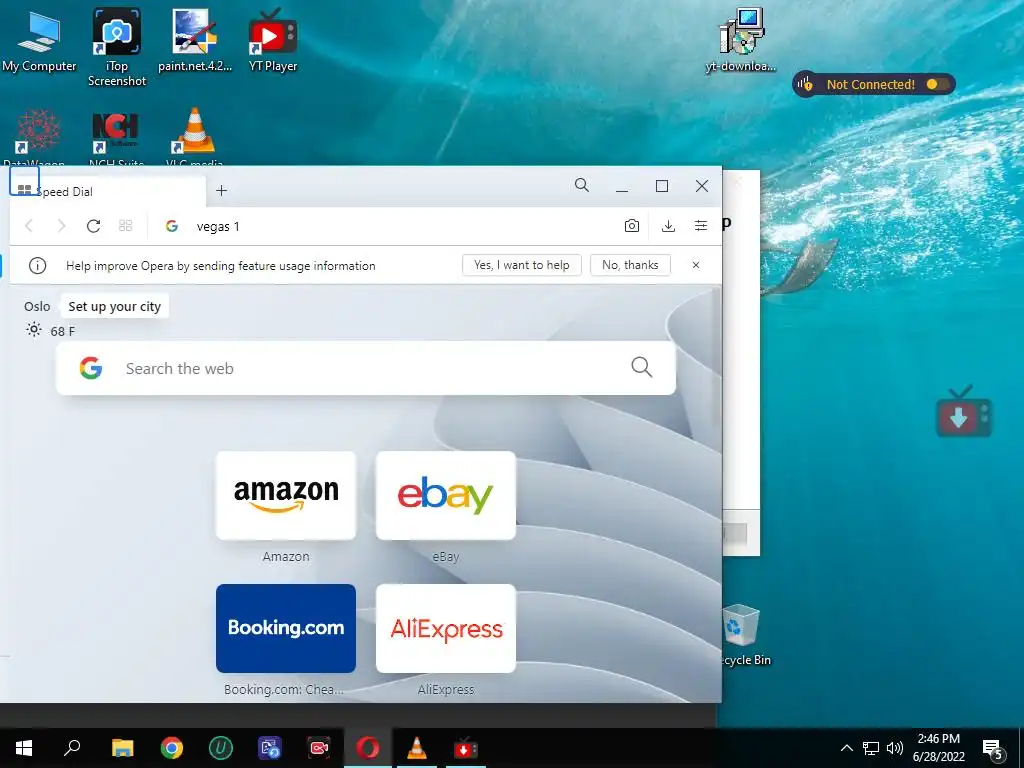Viewport: 1024px width, 768px height.
Task: Click the info icon in the help bar
Action: pos(37,266)
